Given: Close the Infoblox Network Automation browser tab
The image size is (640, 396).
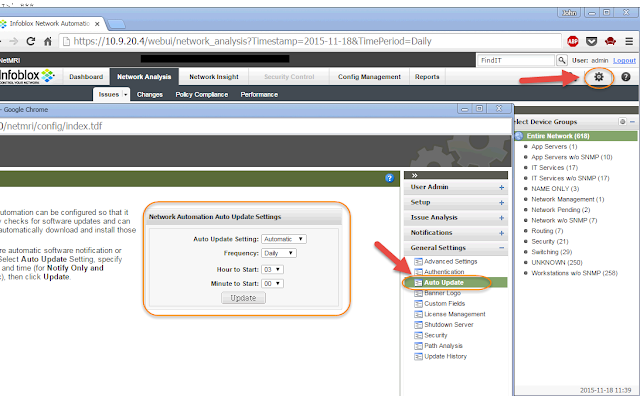Looking at the screenshot, I should [97, 24].
